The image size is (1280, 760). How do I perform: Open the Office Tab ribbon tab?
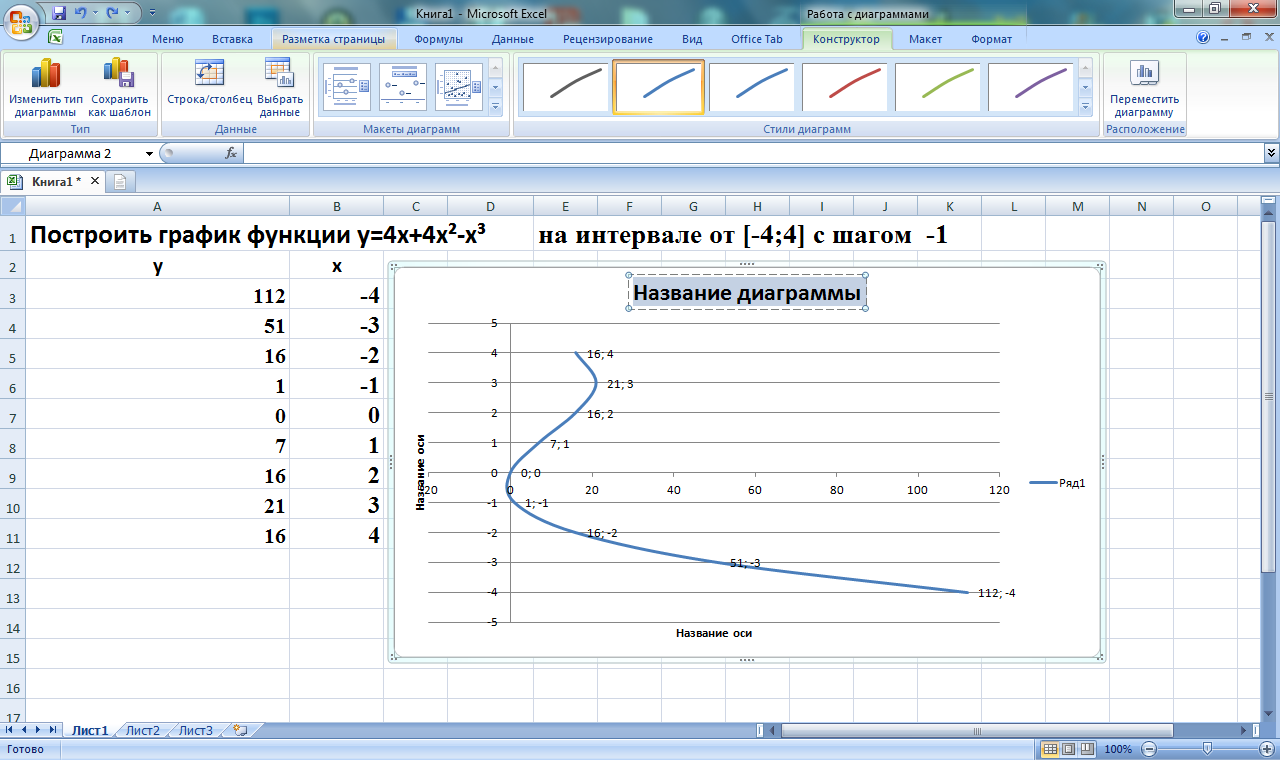click(x=757, y=39)
